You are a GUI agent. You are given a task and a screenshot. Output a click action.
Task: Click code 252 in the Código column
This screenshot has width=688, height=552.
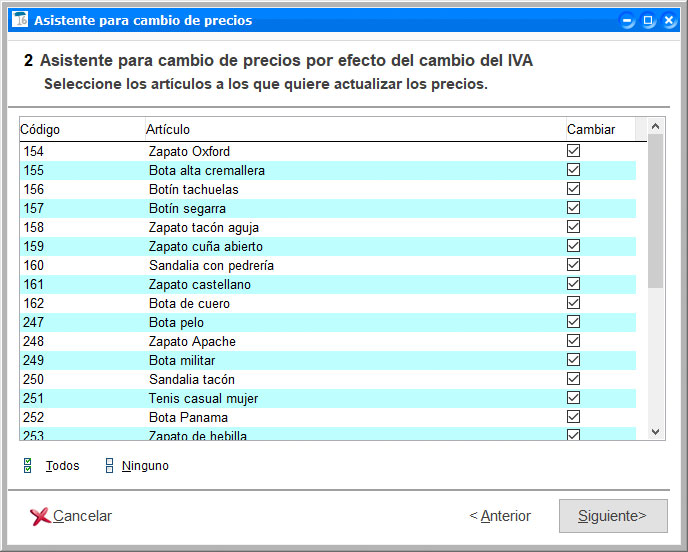click(x=33, y=417)
